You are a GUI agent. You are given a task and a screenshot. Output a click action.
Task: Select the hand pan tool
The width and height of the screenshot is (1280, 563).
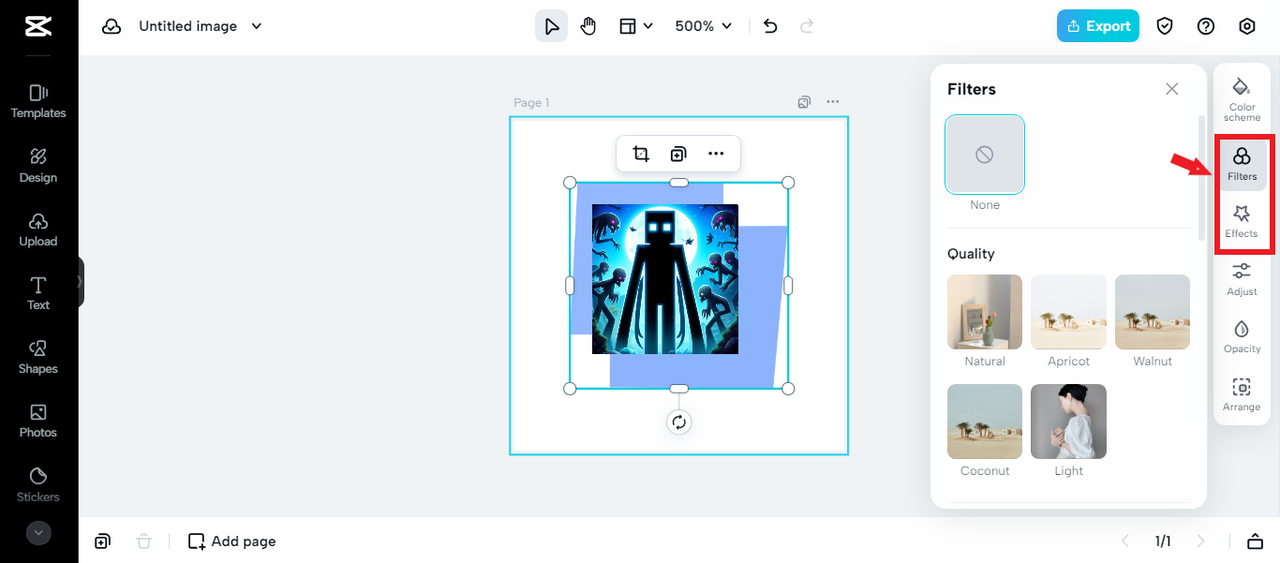point(589,26)
